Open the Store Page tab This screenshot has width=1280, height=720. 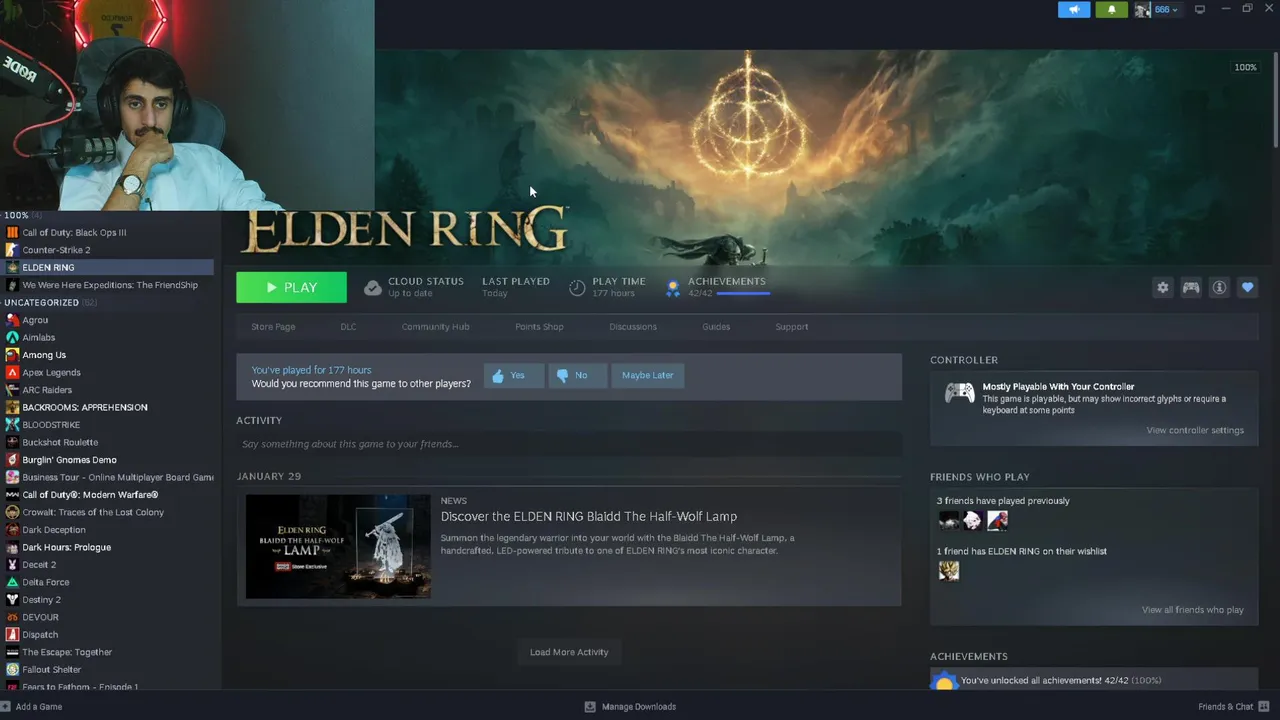coord(273,327)
